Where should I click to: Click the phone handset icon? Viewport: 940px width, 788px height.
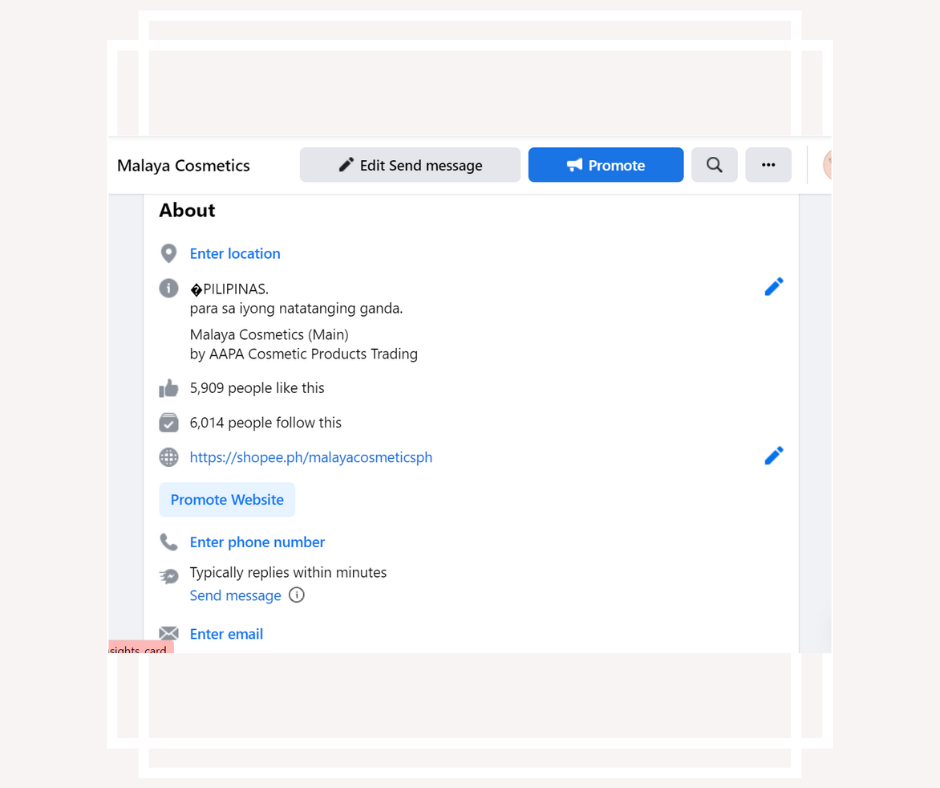[169, 542]
